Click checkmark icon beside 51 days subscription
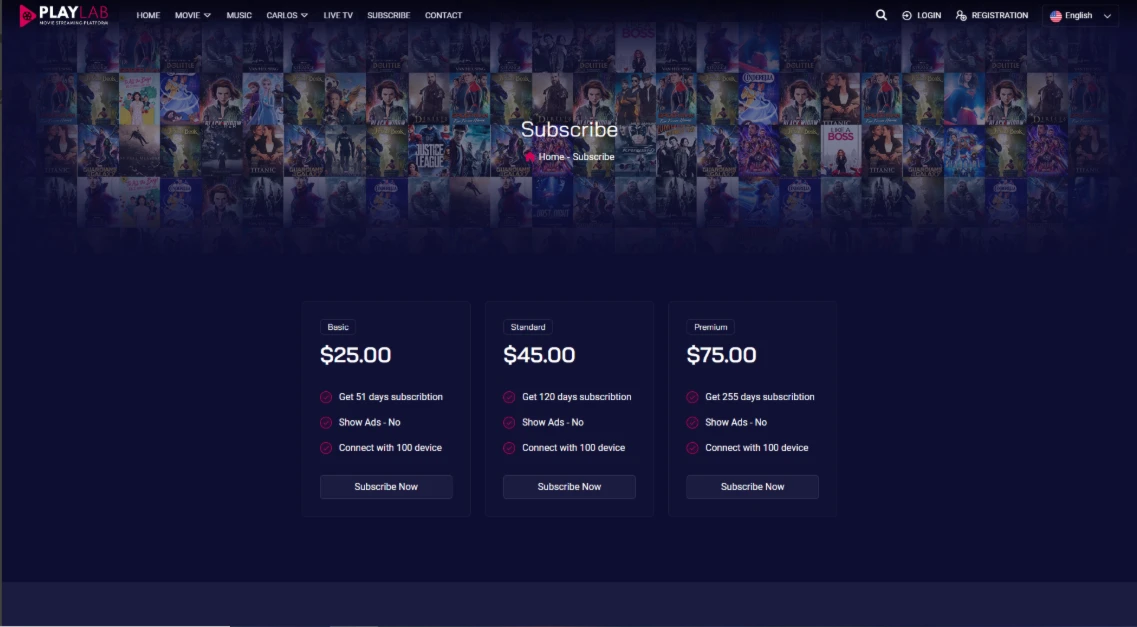Screen dimensions: 1137x627 (x=326, y=396)
